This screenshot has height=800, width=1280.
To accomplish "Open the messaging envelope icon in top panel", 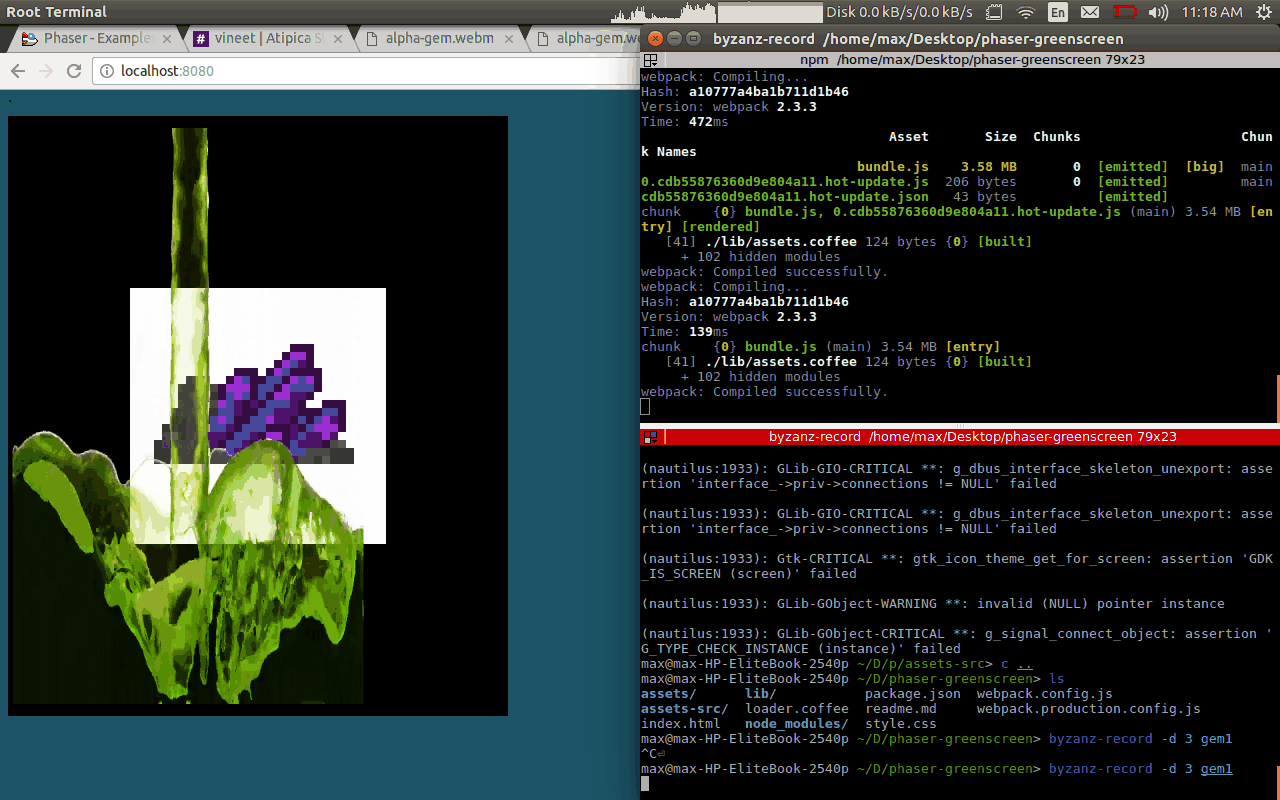I will point(1089,13).
